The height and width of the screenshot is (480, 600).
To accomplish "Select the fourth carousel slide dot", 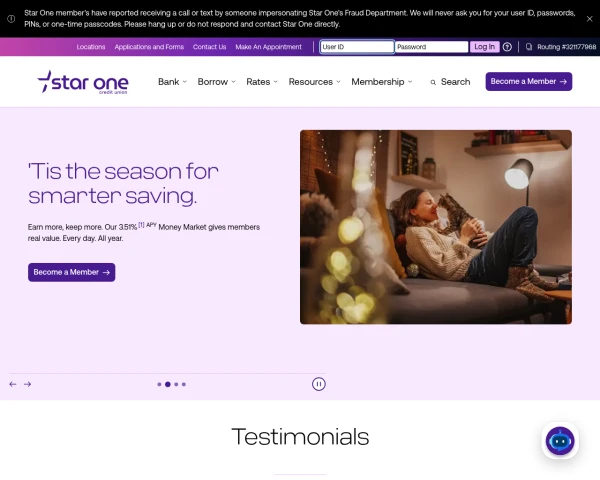I will (184, 384).
